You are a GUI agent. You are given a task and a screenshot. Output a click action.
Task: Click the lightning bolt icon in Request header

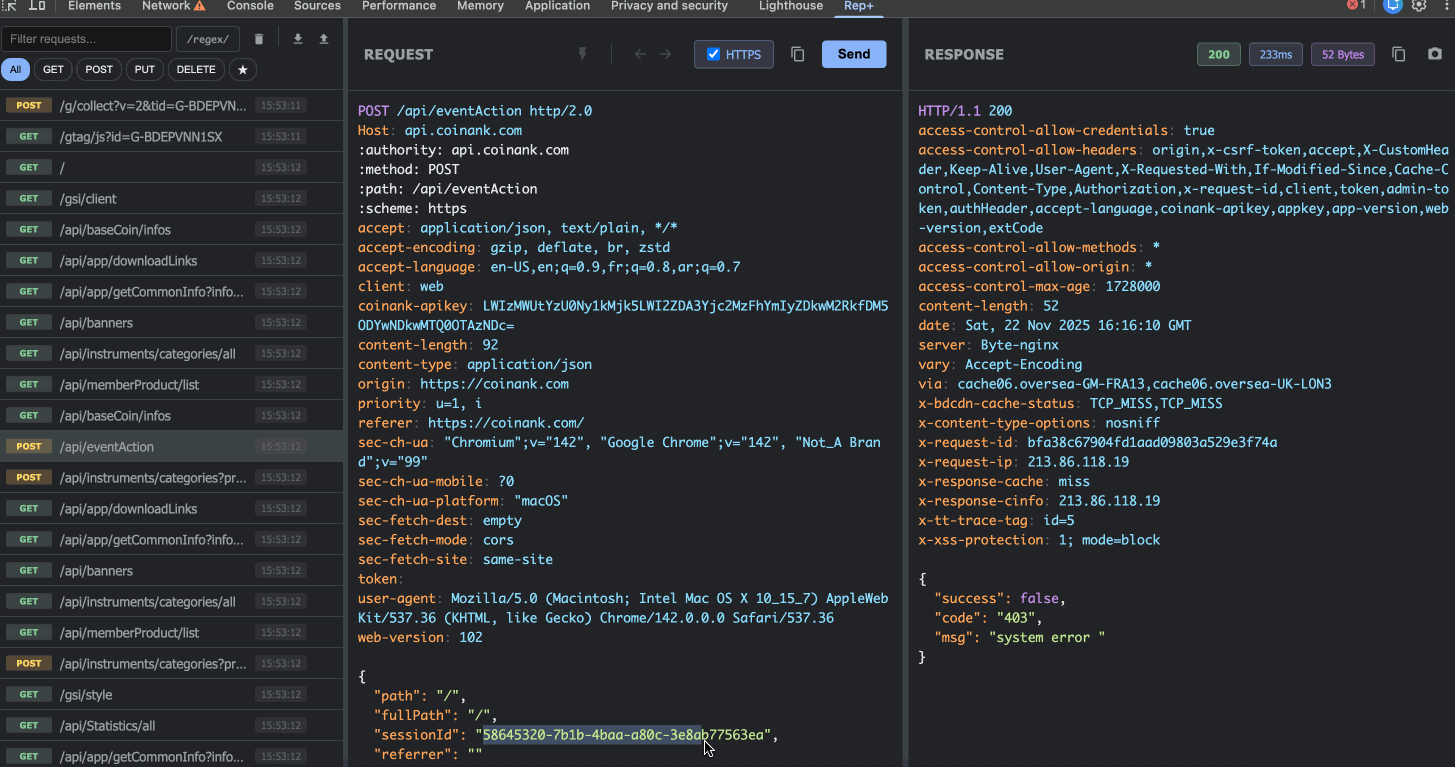pyautogui.click(x=583, y=54)
